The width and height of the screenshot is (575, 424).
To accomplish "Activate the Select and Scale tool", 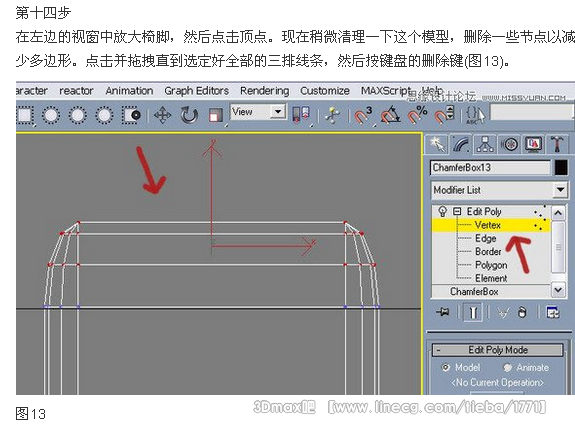I will point(216,116).
